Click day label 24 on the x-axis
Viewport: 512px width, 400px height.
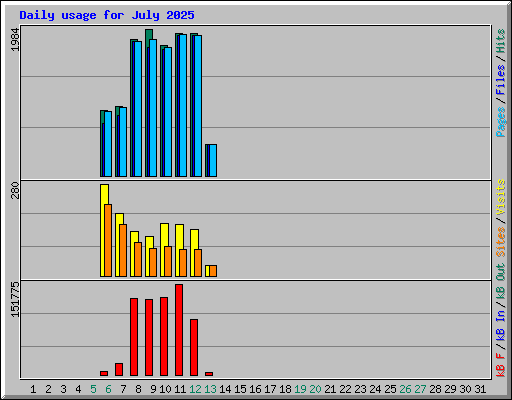375,389
